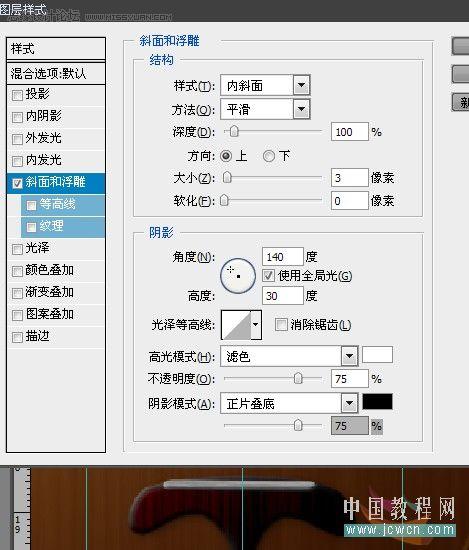The height and width of the screenshot is (550, 469).
Task: Click the 大小 size slider handle
Action: tap(227, 177)
